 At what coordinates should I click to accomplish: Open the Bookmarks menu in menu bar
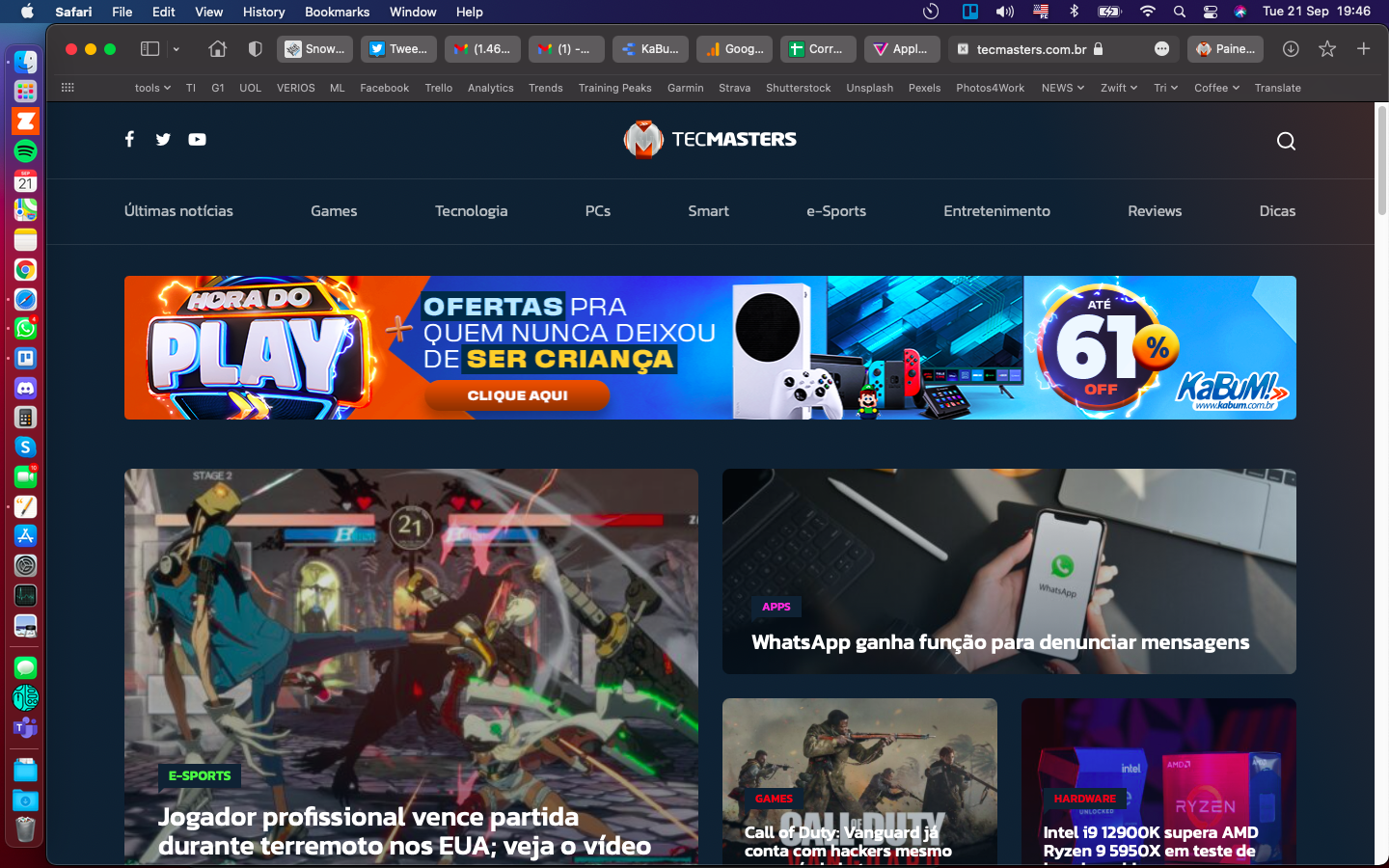click(337, 12)
